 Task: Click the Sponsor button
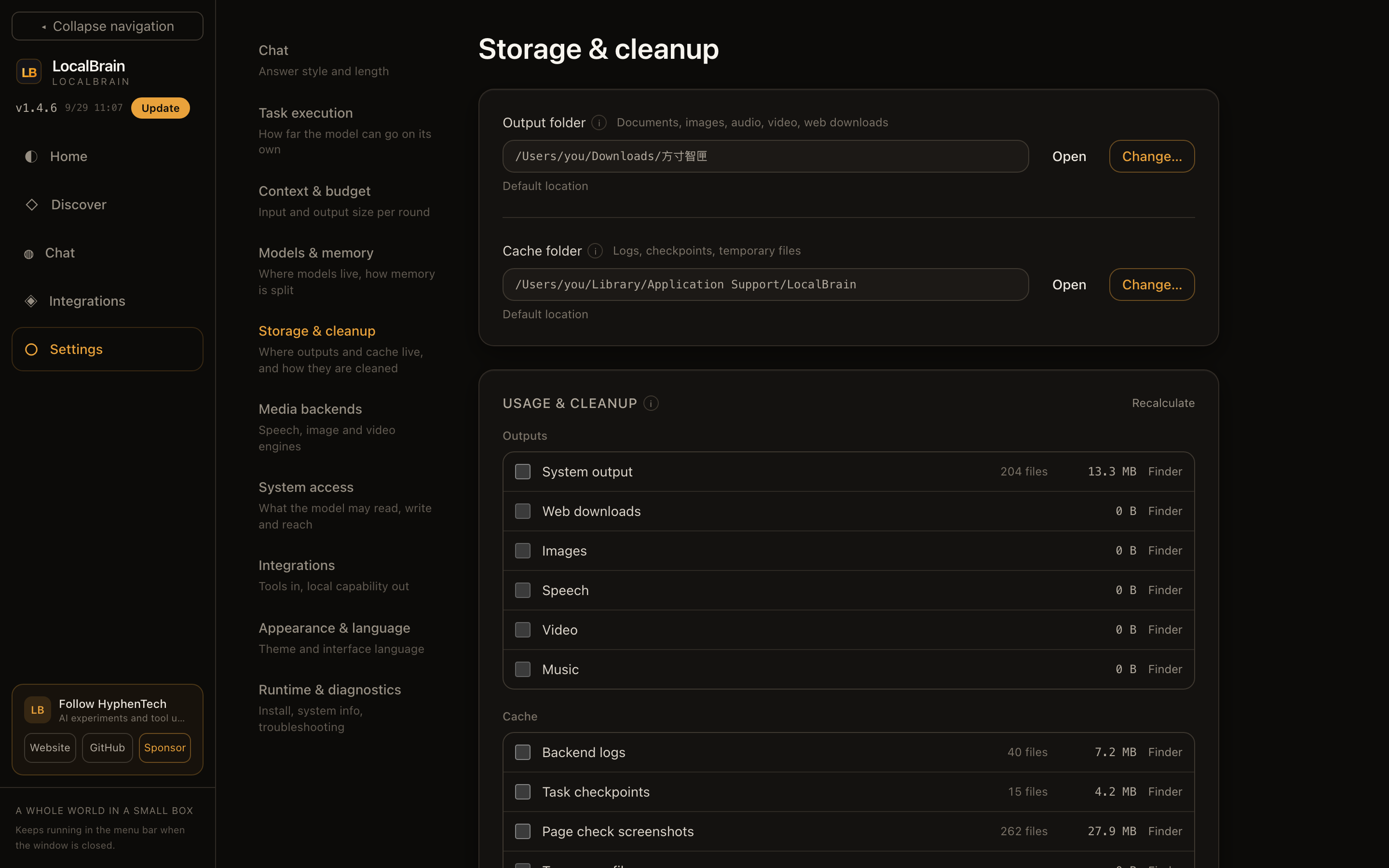pyautogui.click(x=165, y=747)
